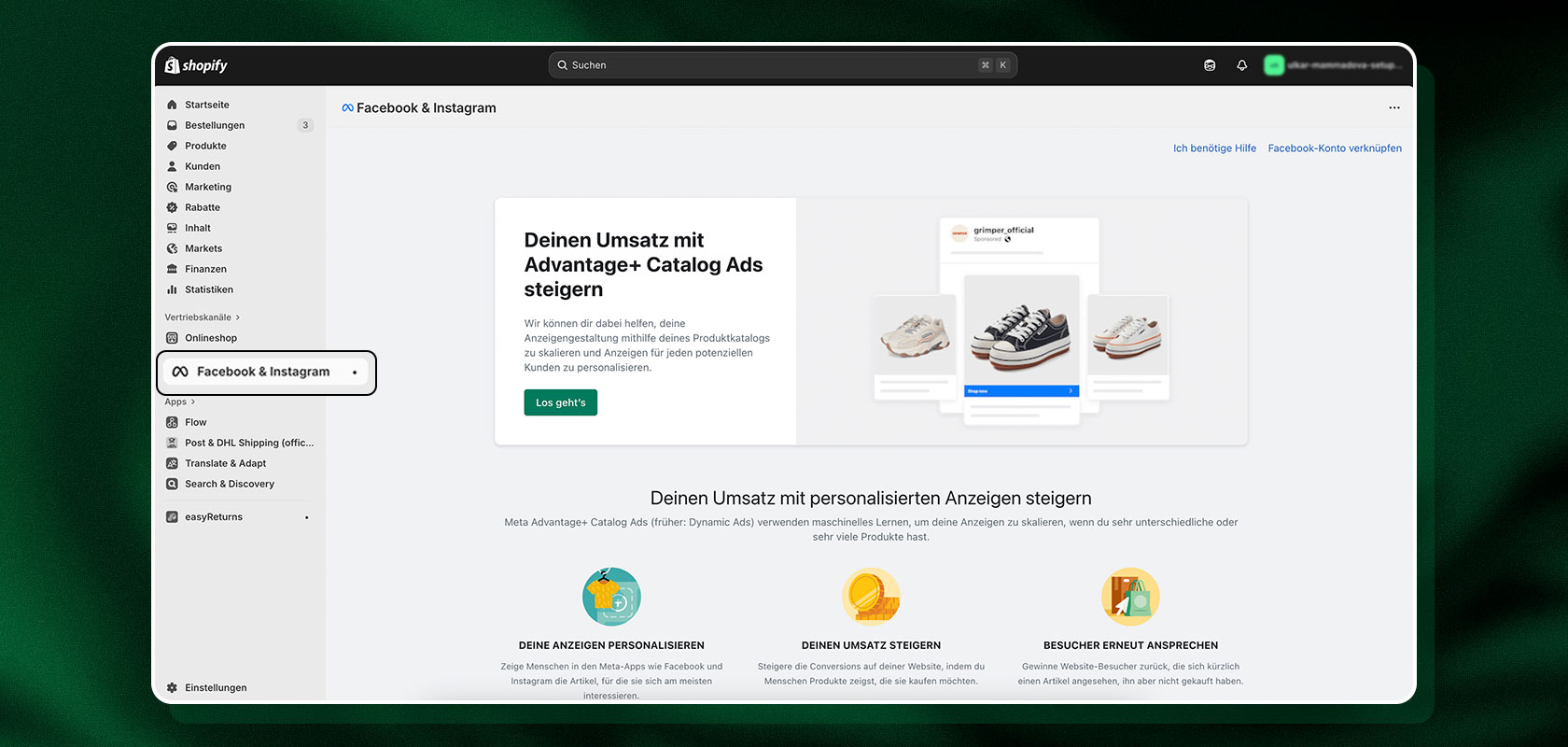Click the Onlineshop store icon
The image size is (1568, 747).
(x=172, y=338)
